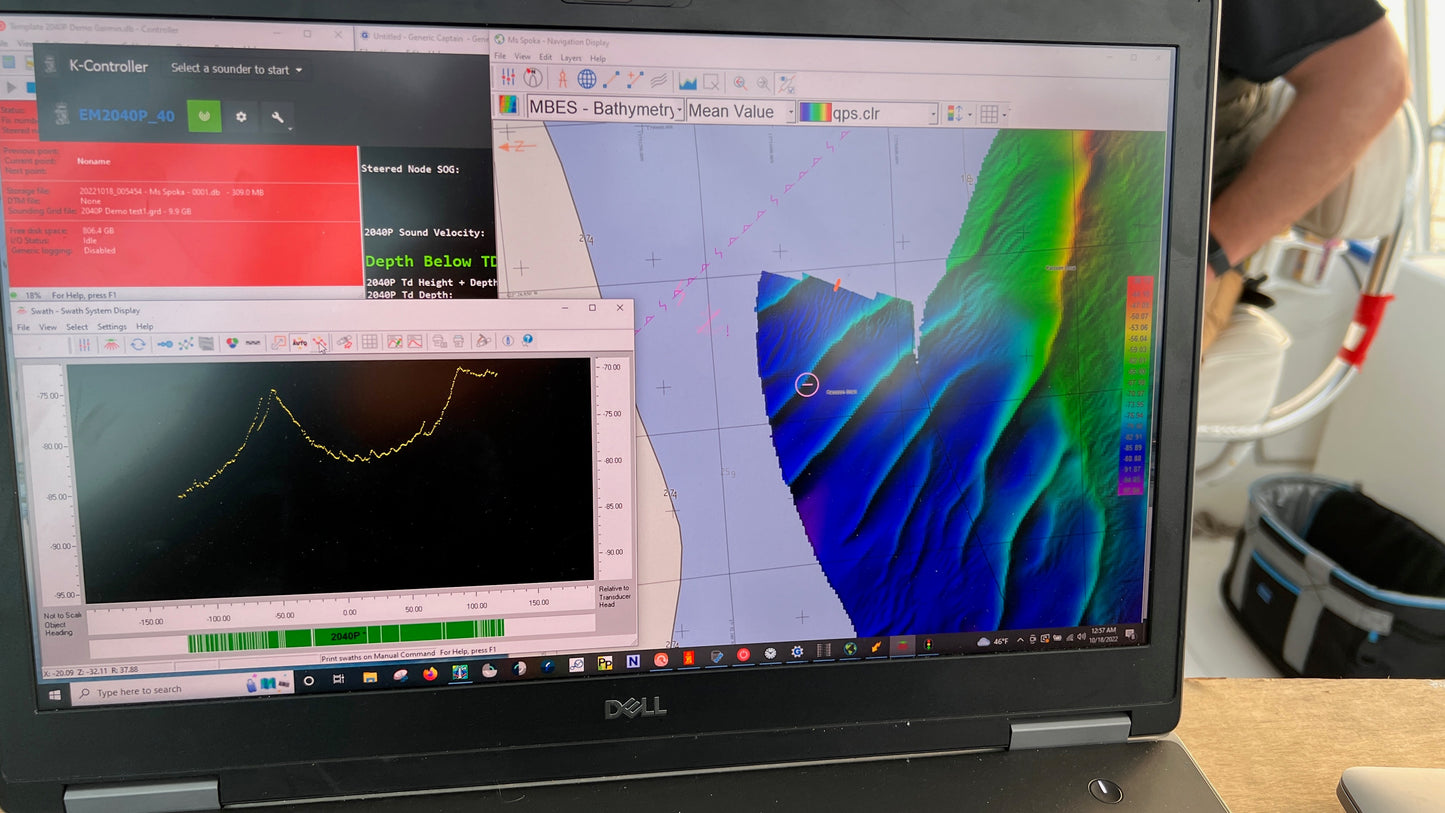Click the grid icon in Swath toolbar
Image resolution: width=1445 pixels, height=813 pixels.
coord(369,342)
